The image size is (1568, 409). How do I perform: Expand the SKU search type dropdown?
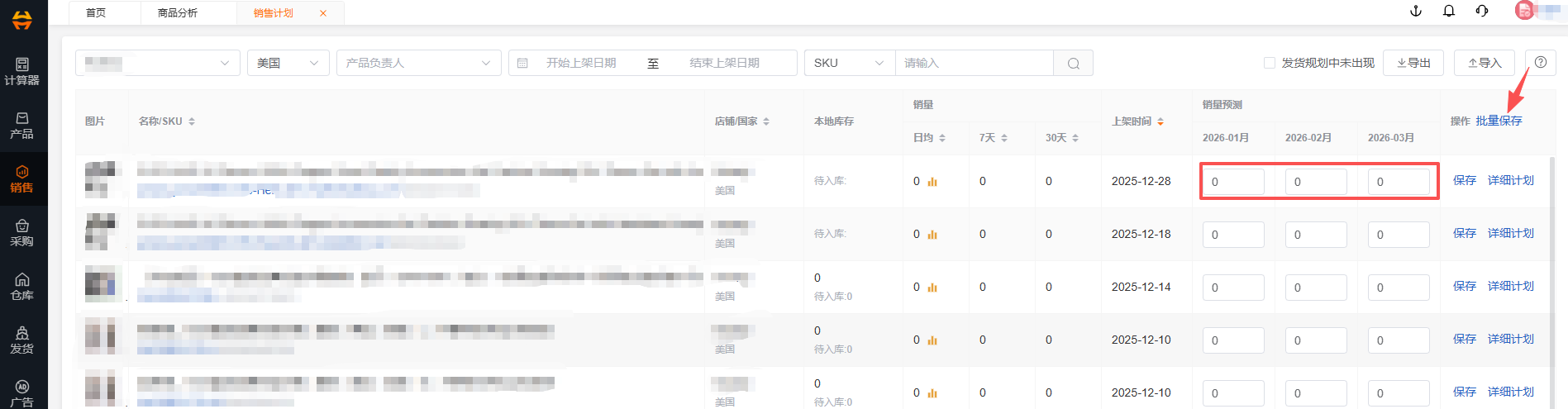point(849,63)
